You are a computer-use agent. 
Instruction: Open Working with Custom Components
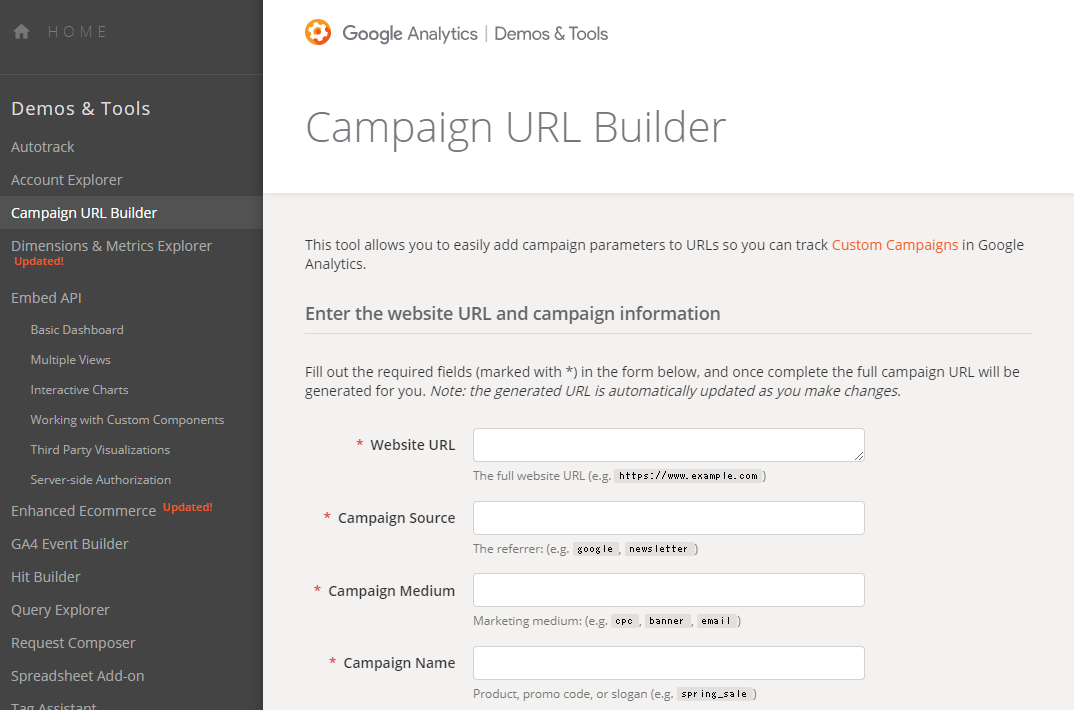coord(127,420)
